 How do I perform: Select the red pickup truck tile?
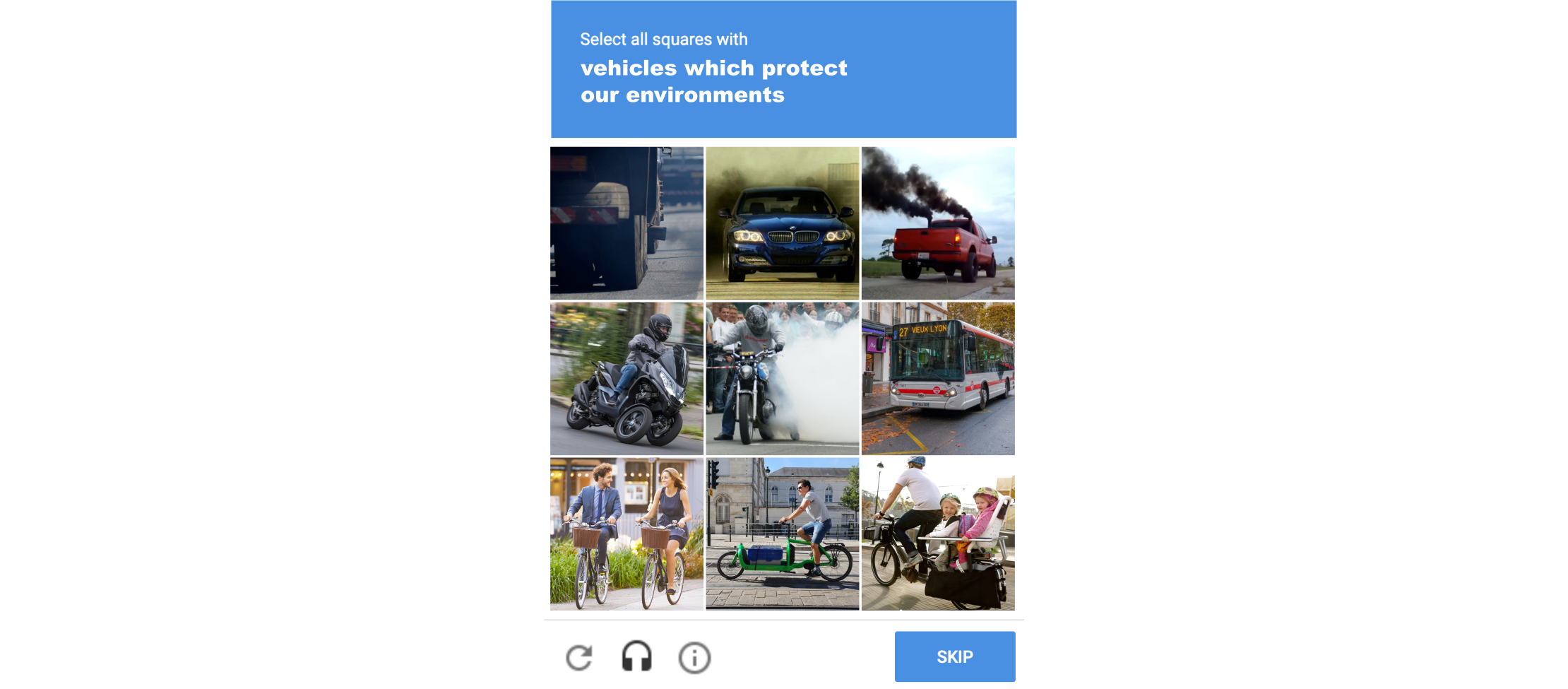click(x=938, y=223)
